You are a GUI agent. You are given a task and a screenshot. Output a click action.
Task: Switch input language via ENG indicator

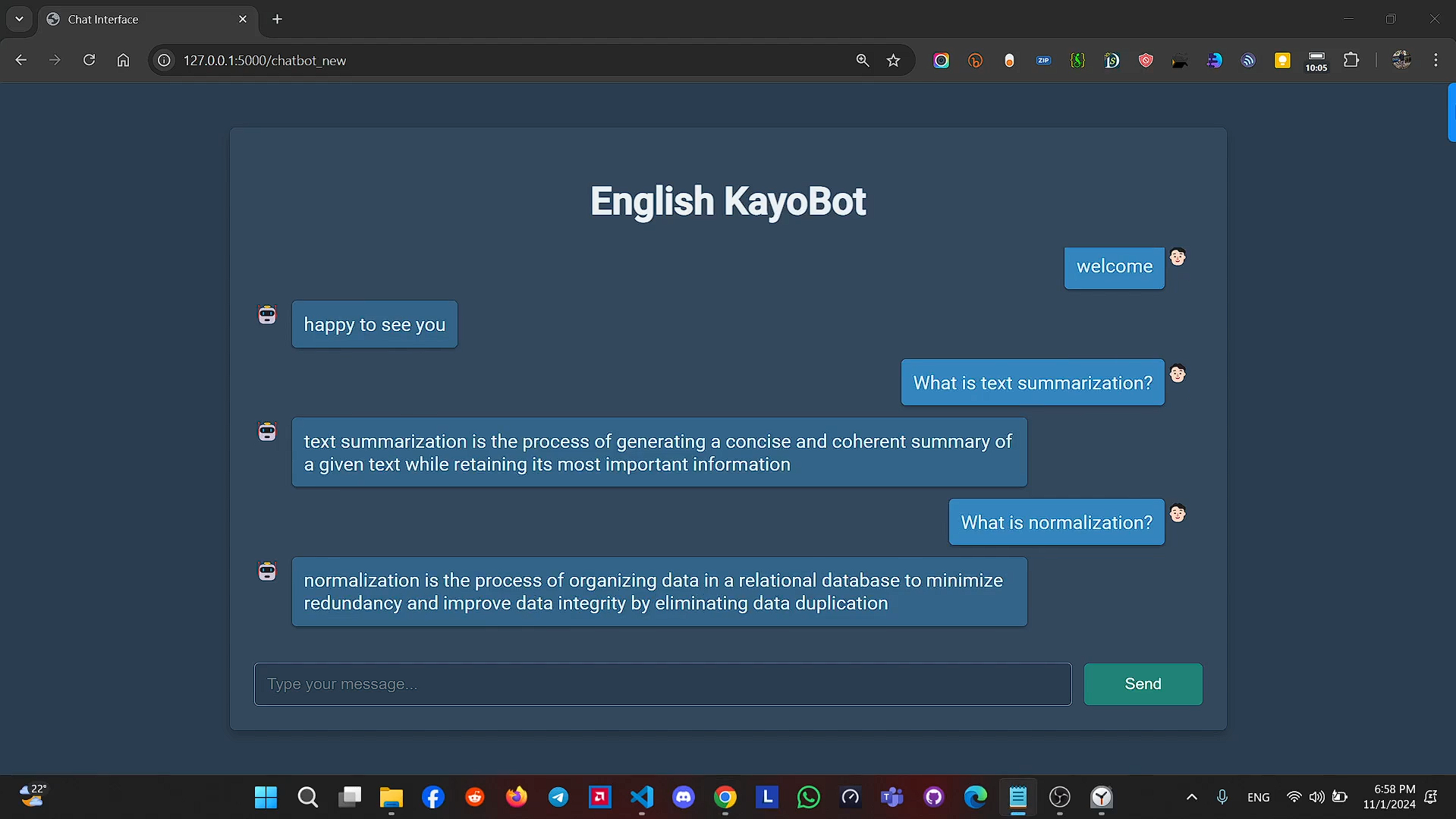tap(1258, 797)
